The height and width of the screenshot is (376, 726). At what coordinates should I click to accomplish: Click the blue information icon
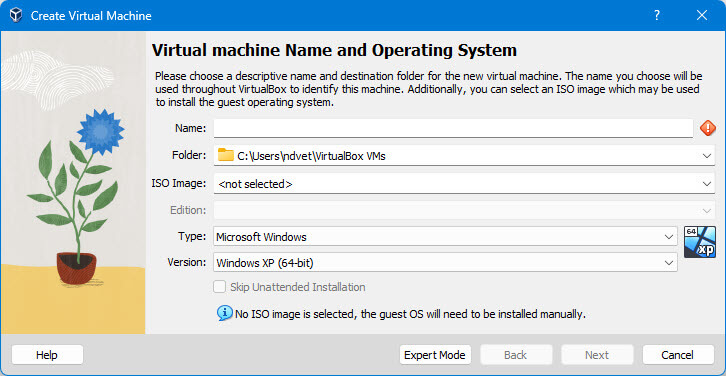(x=225, y=313)
